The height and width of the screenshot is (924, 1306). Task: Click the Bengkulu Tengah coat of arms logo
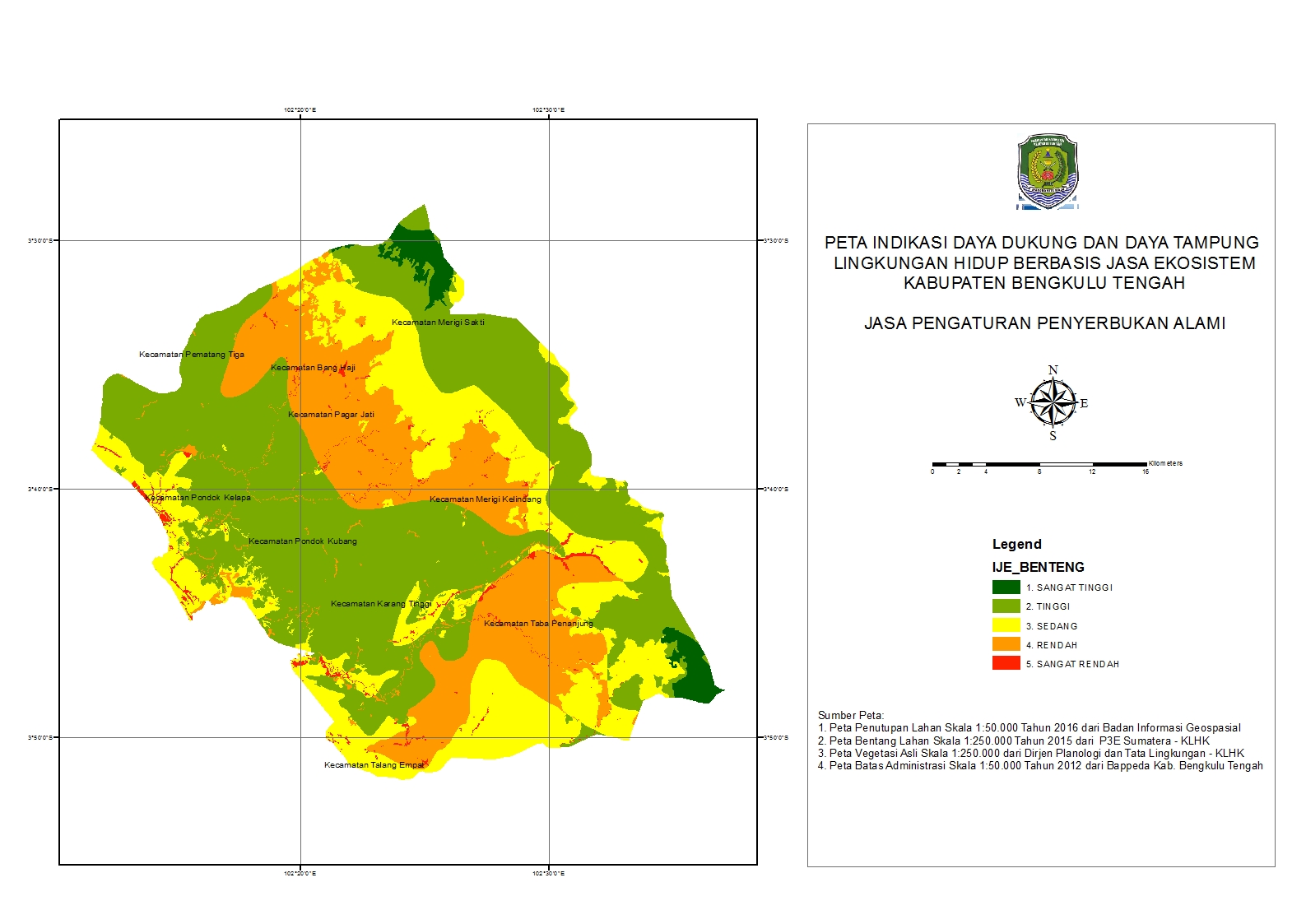pyautogui.click(x=1047, y=172)
